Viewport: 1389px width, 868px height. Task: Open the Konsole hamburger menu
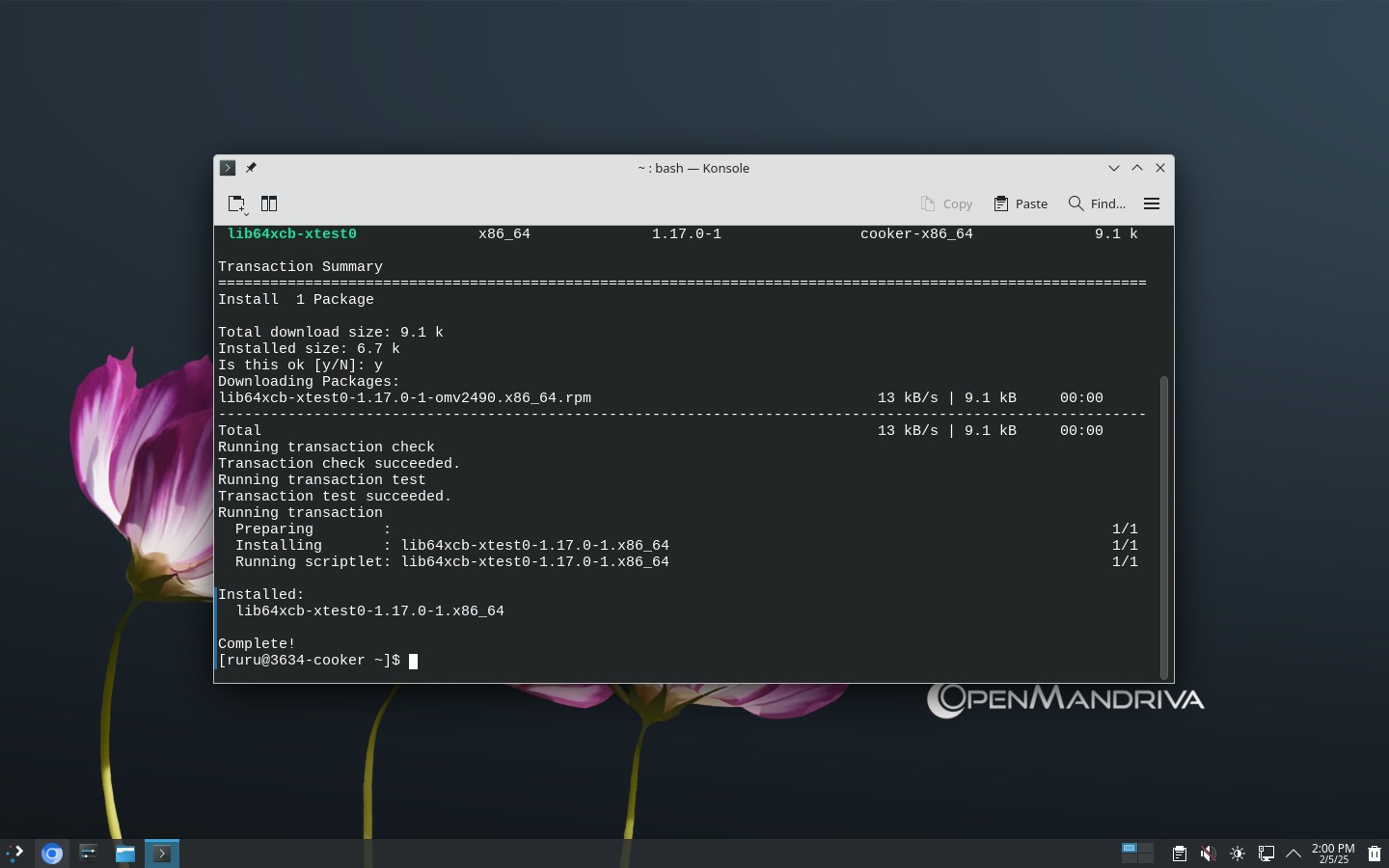(1152, 203)
